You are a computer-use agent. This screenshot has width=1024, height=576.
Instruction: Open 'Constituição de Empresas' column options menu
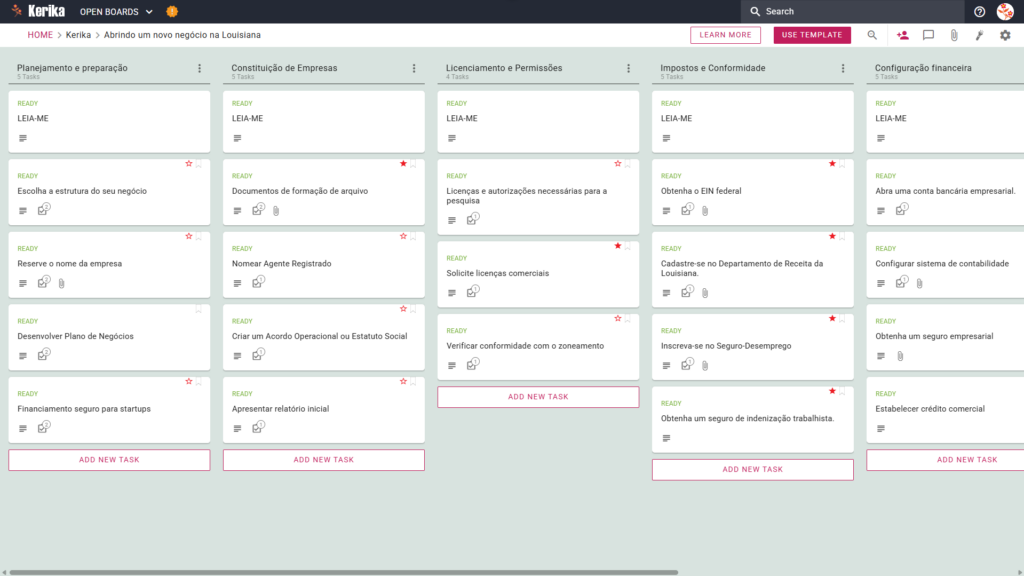414,69
